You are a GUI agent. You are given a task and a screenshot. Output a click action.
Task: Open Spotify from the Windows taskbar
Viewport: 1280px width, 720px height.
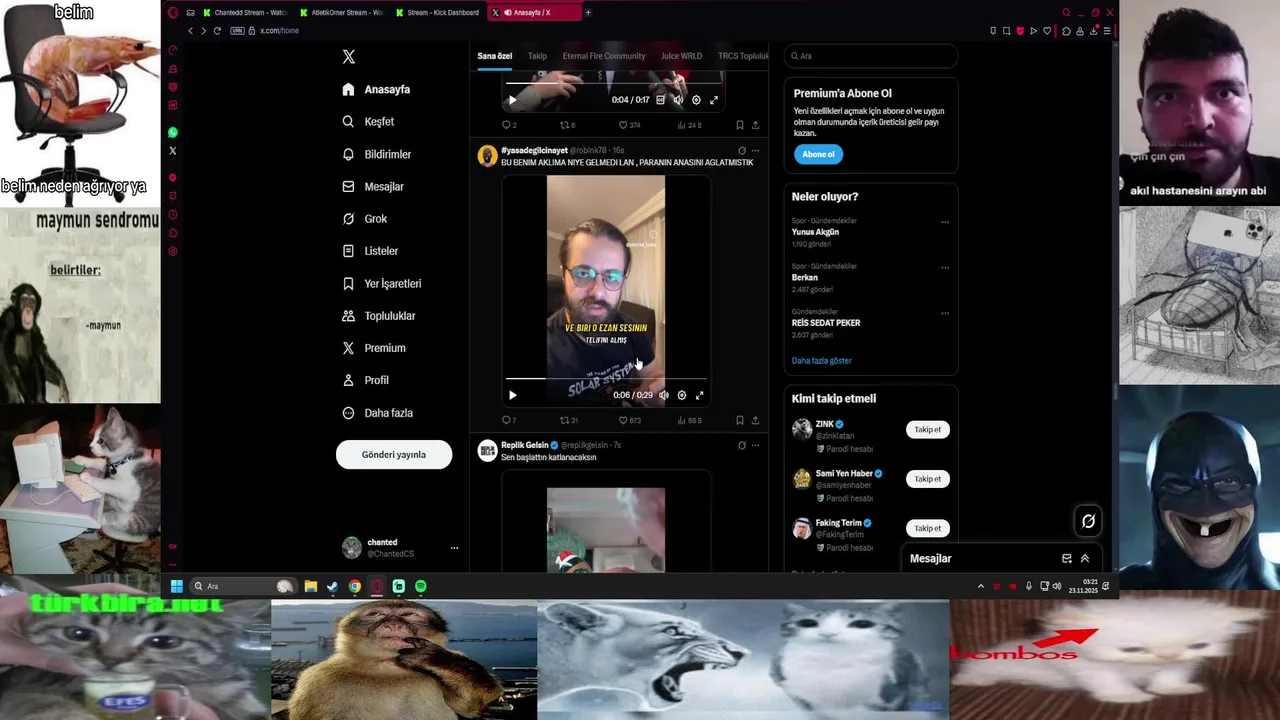pos(421,586)
